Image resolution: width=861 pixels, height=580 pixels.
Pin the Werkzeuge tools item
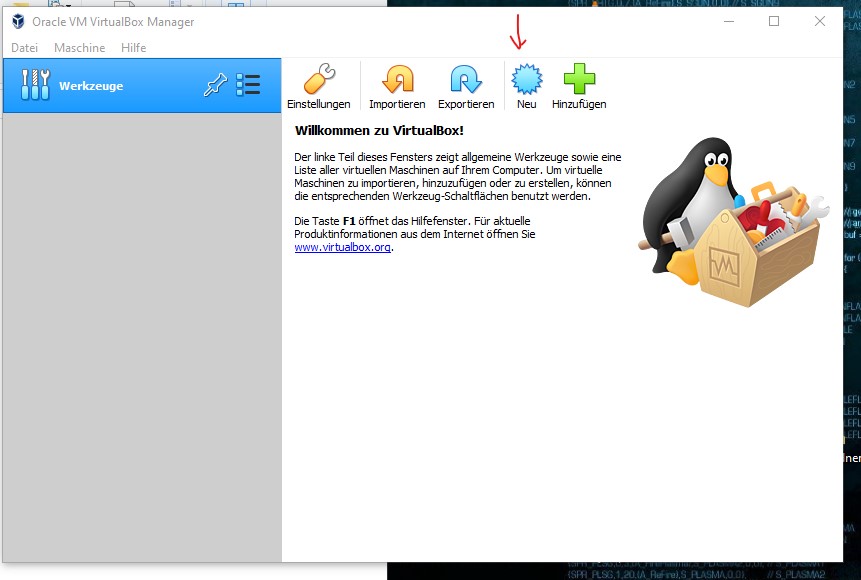[215, 85]
